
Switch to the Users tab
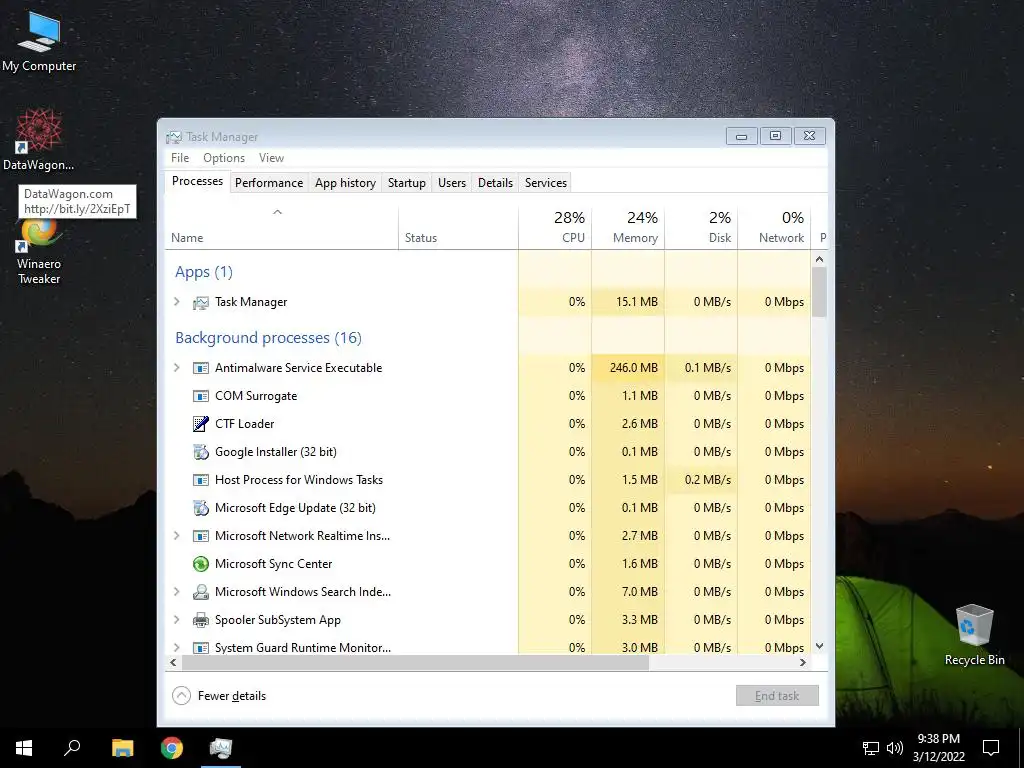452,183
